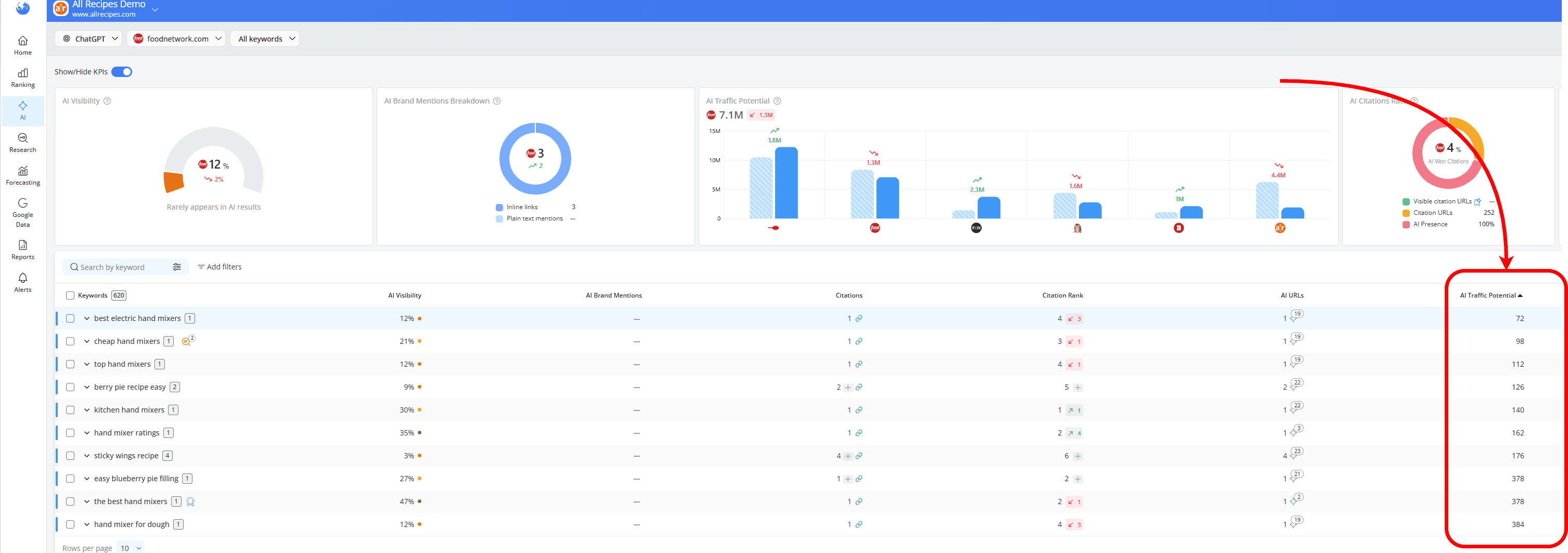The height and width of the screenshot is (553, 1568).
Task: Open Alerts from the sidebar
Action: point(22,281)
